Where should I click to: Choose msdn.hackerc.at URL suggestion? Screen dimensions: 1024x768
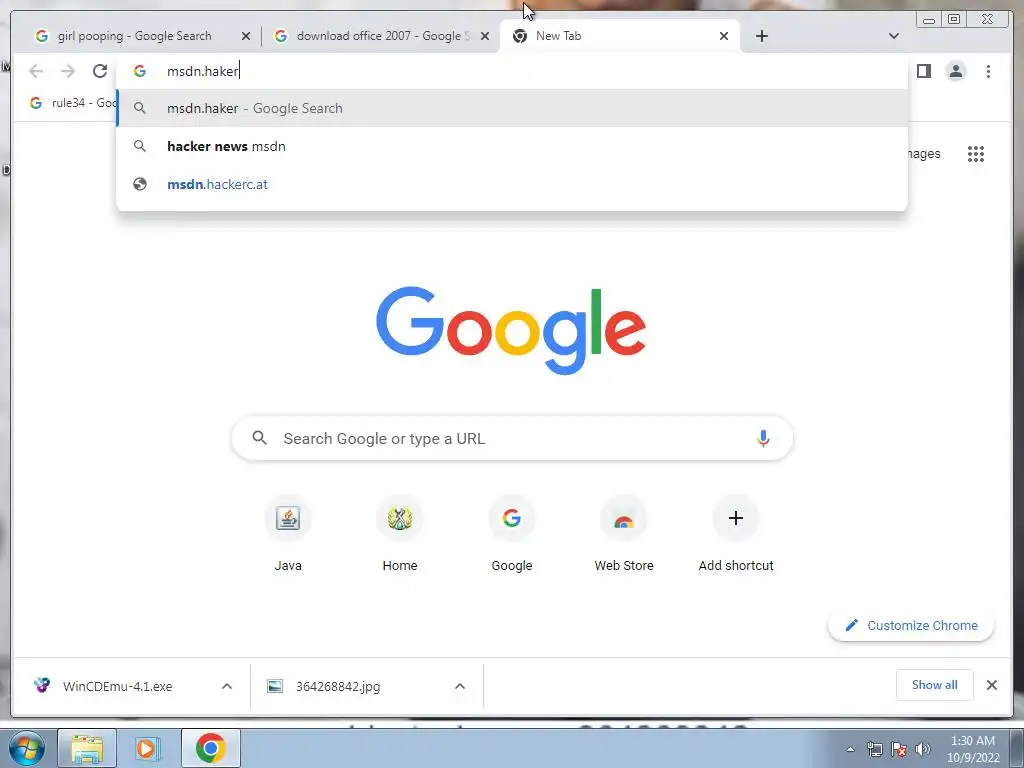click(x=512, y=184)
